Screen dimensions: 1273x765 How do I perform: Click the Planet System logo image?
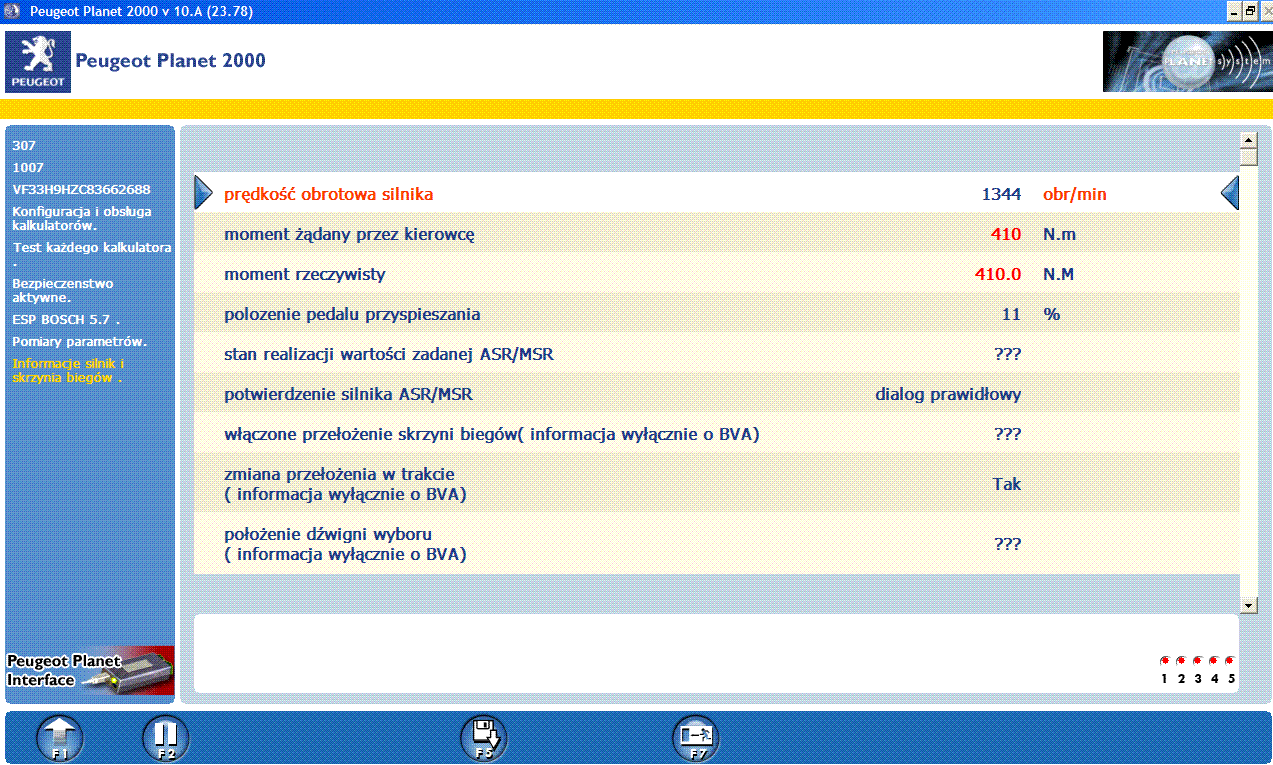click(1187, 62)
